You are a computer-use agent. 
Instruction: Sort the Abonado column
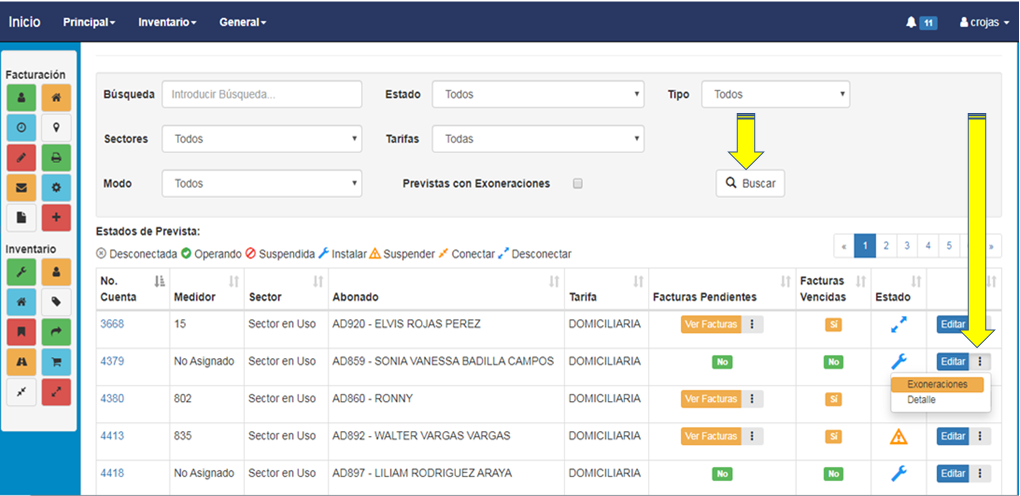click(554, 281)
